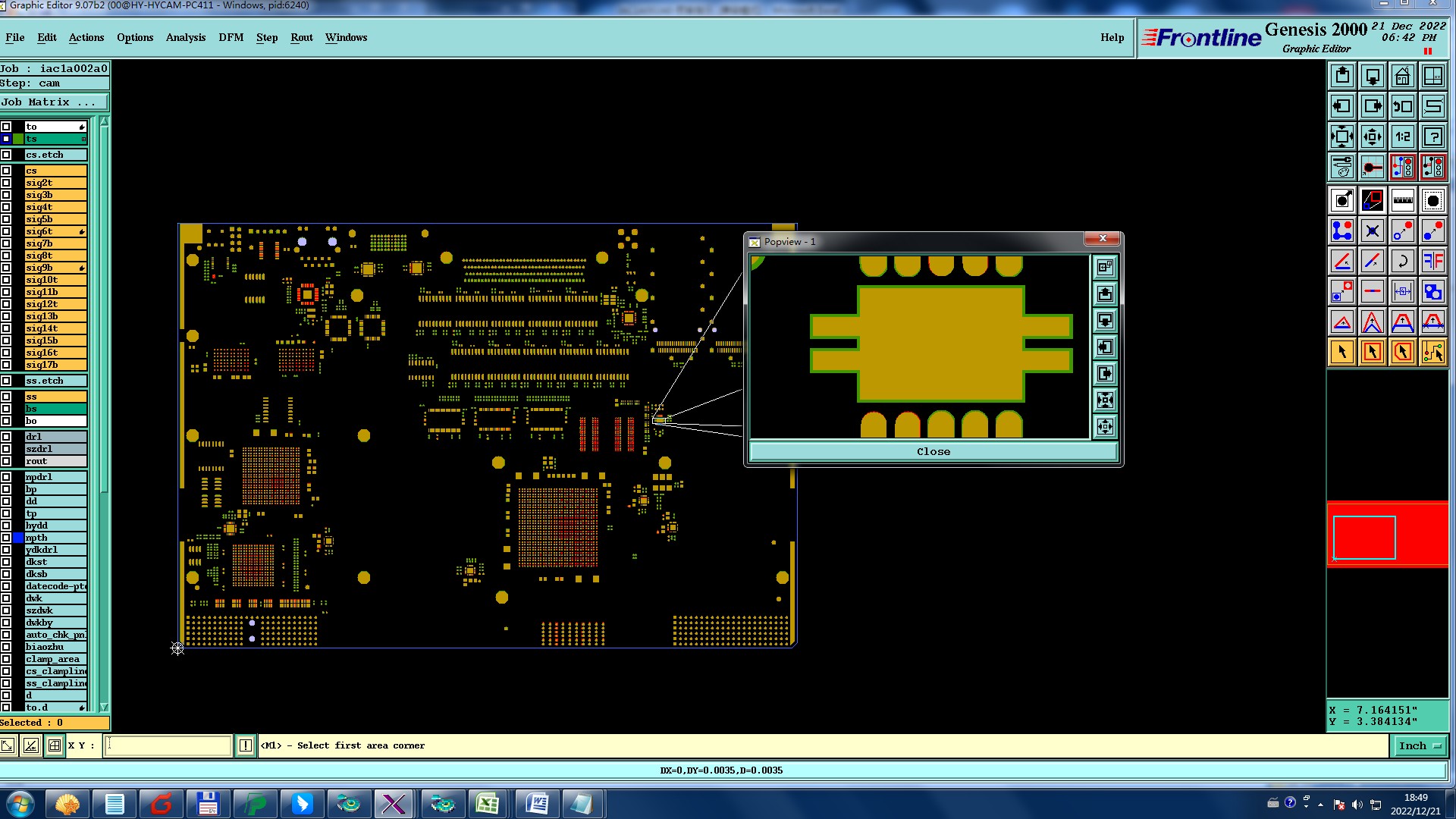Click the mirror F icon
The image size is (1456, 819).
[1433, 261]
